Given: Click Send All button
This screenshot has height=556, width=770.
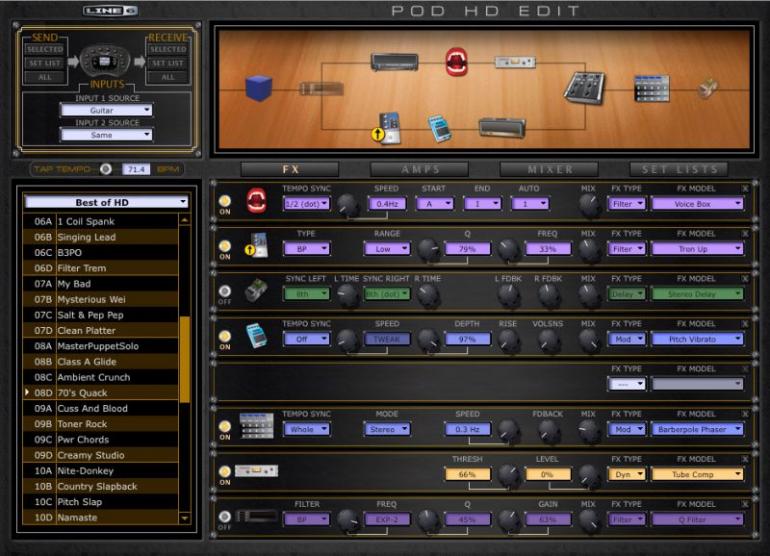Looking at the screenshot, I should pos(45,77).
